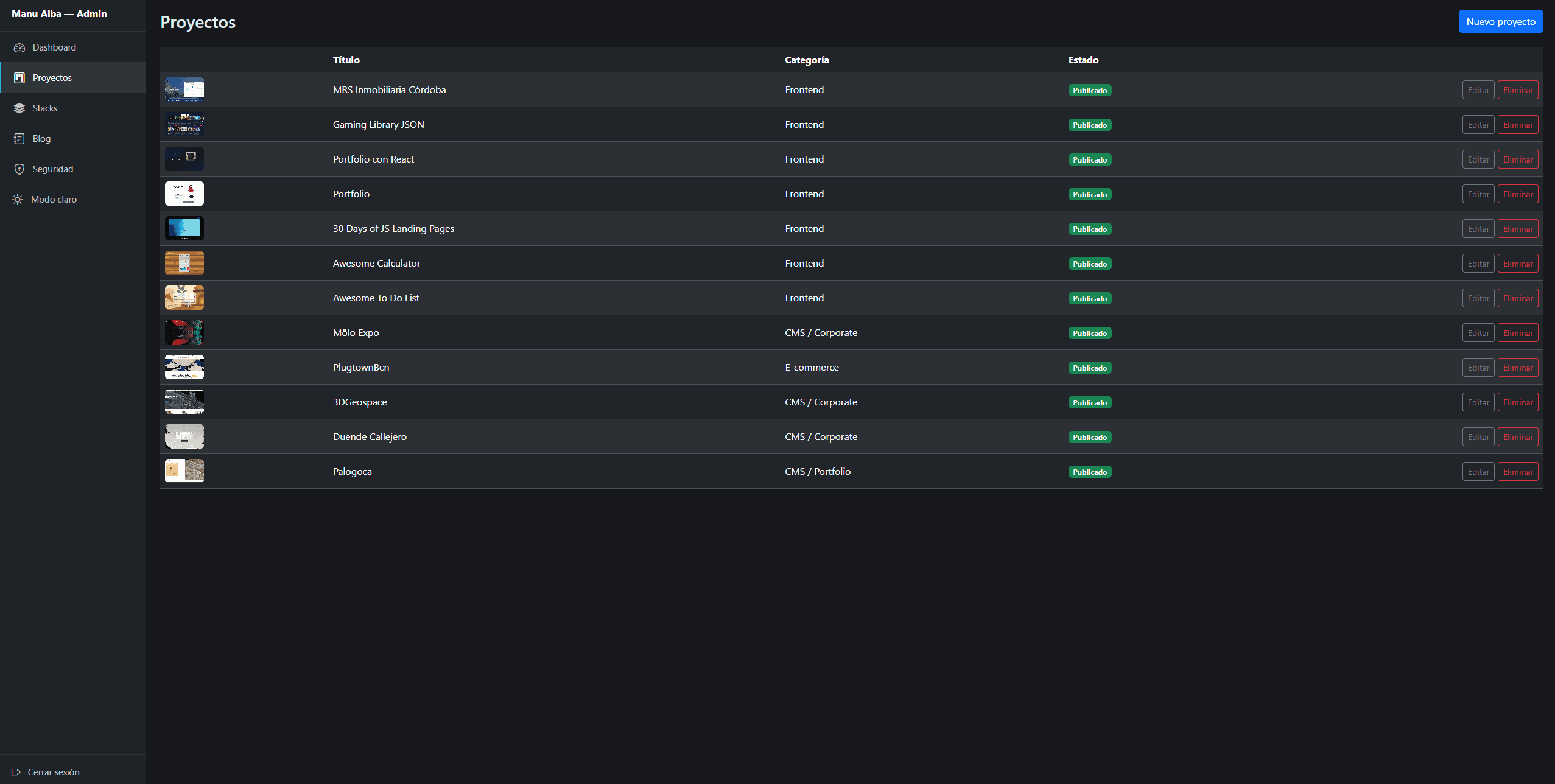Click the sun icon for Modo claro
The height and width of the screenshot is (784, 1555).
coord(18,200)
